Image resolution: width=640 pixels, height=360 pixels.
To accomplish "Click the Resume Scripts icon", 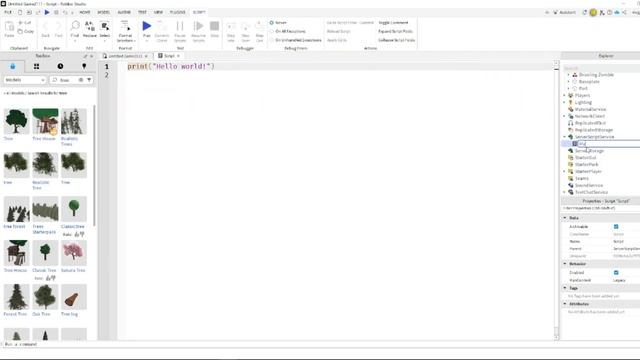I will coord(198,26).
